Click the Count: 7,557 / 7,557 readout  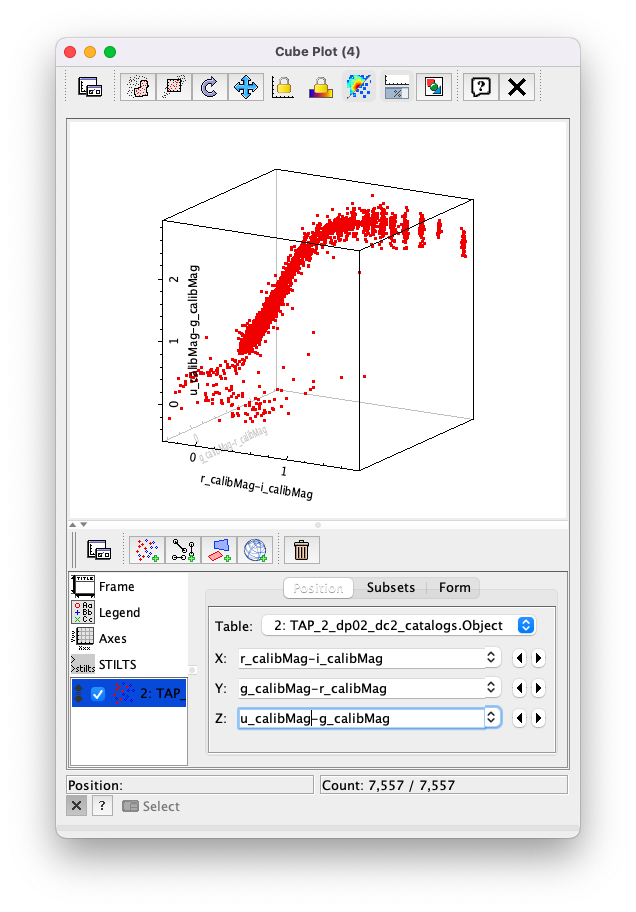tap(443, 785)
